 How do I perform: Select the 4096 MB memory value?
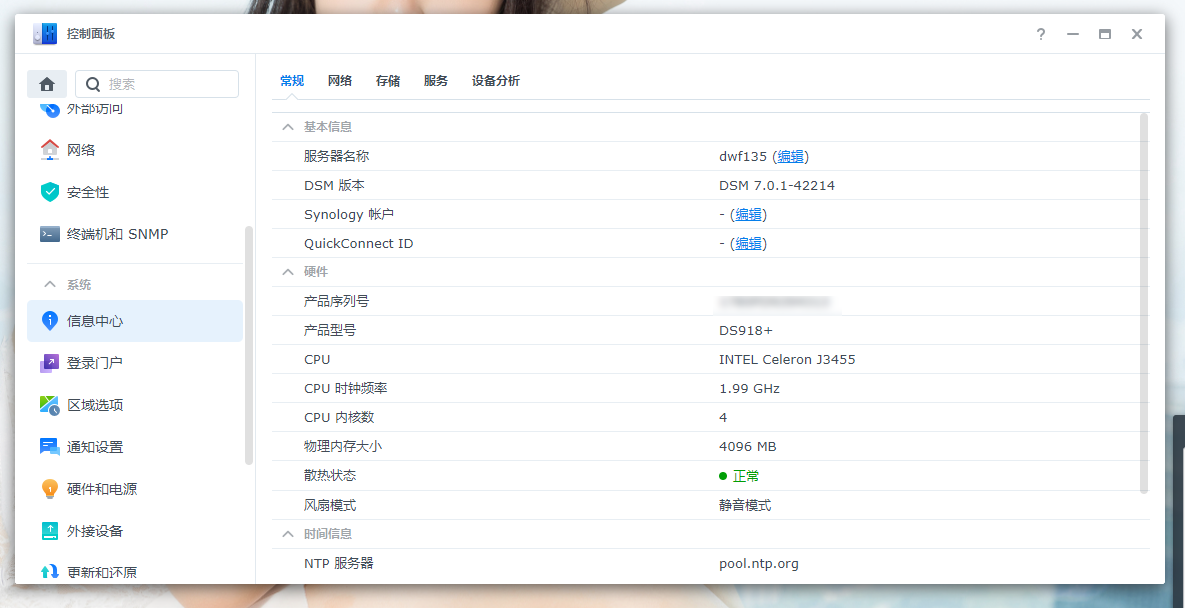tap(747, 447)
